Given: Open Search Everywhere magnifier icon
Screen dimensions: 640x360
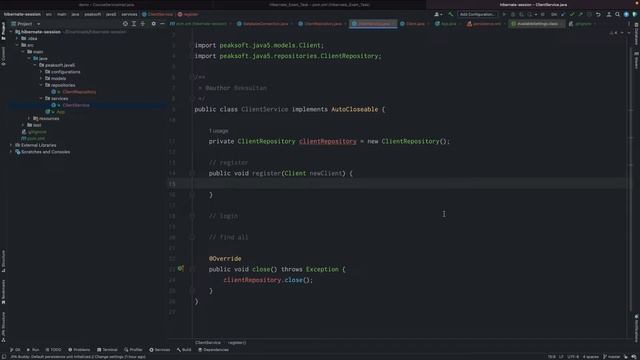Looking at the screenshot, I should (618, 14).
